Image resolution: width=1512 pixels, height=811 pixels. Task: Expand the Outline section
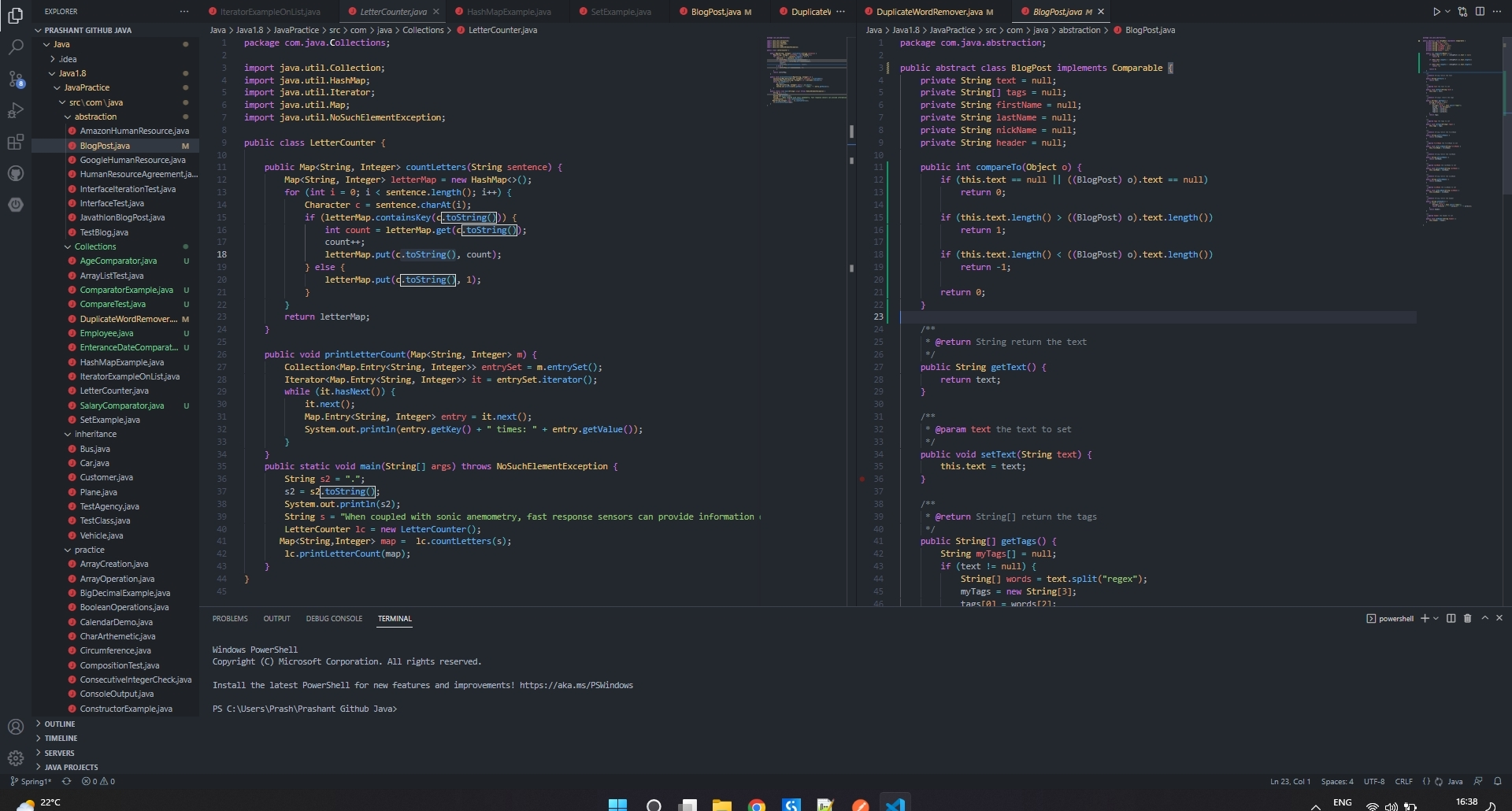(60, 724)
